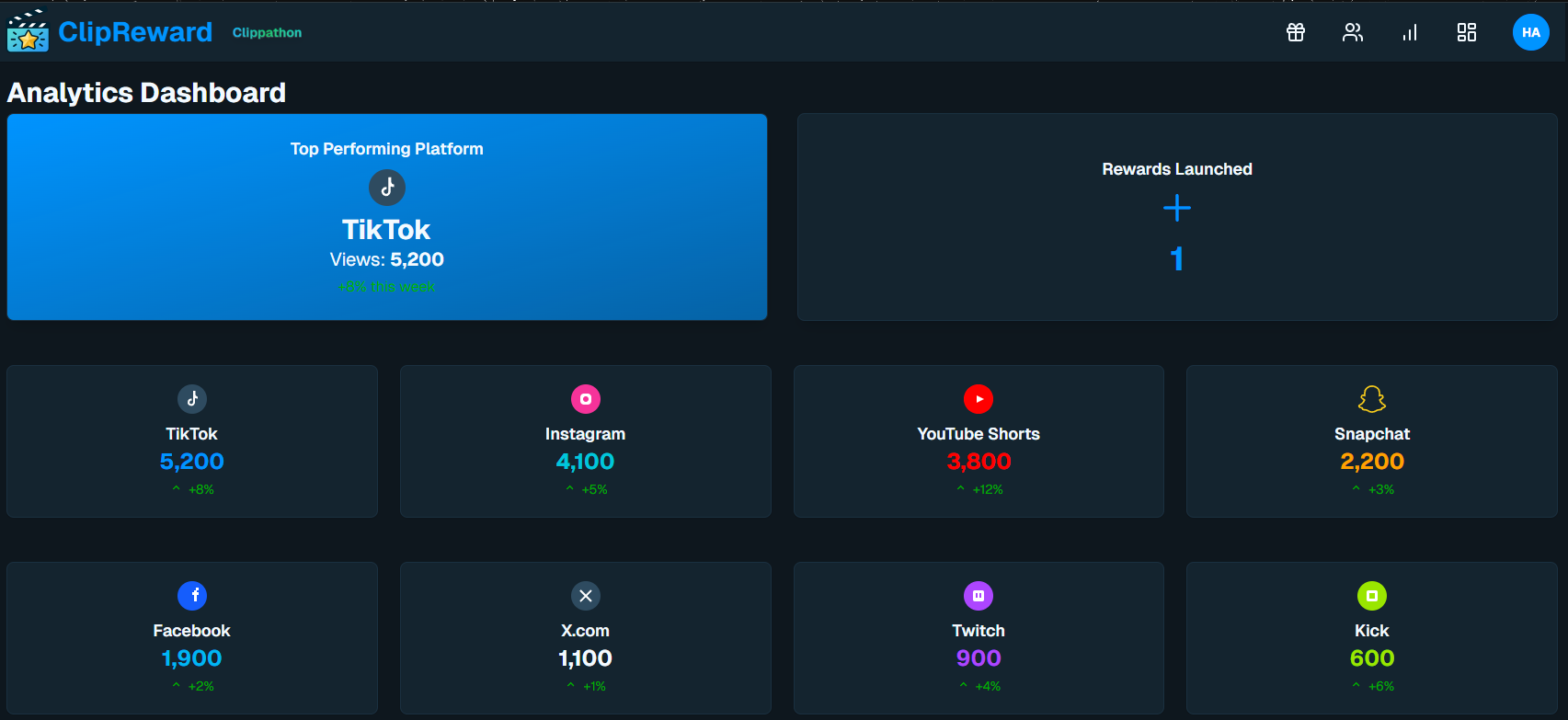Click the Top Performing Platform label
The width and height of the screenshot is (1568, 720).
(x=387, y=149)
